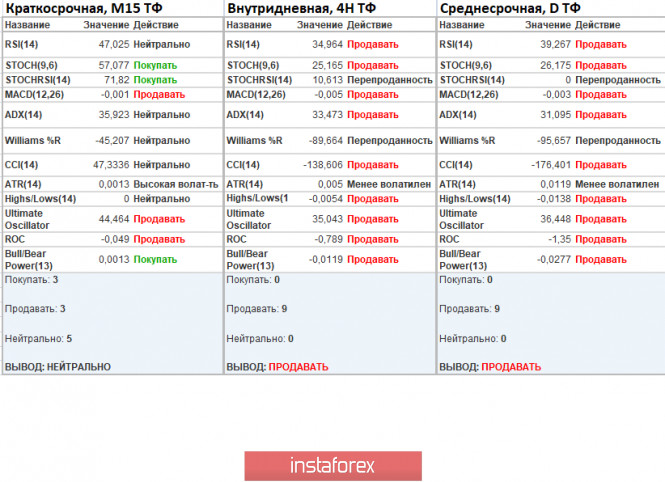
Task: Click the Нейтрально: 5 summary line
Action: click(x=38, y=339)
